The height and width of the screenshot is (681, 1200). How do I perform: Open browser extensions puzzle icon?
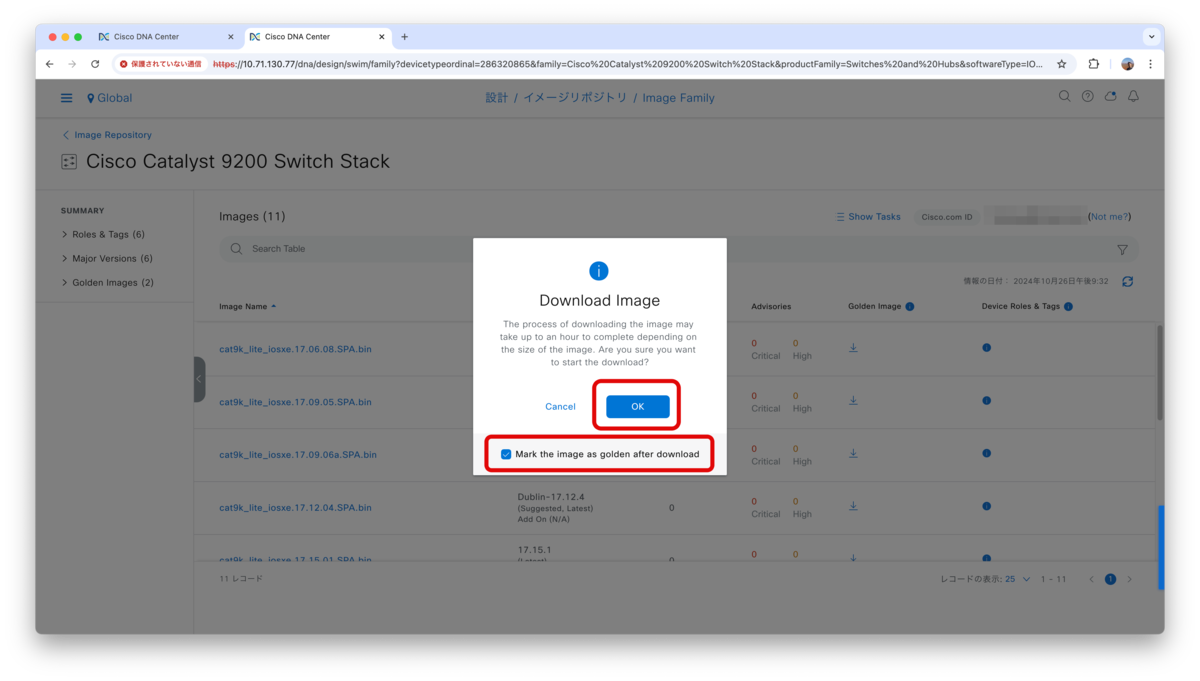(x=1094, y=64)
